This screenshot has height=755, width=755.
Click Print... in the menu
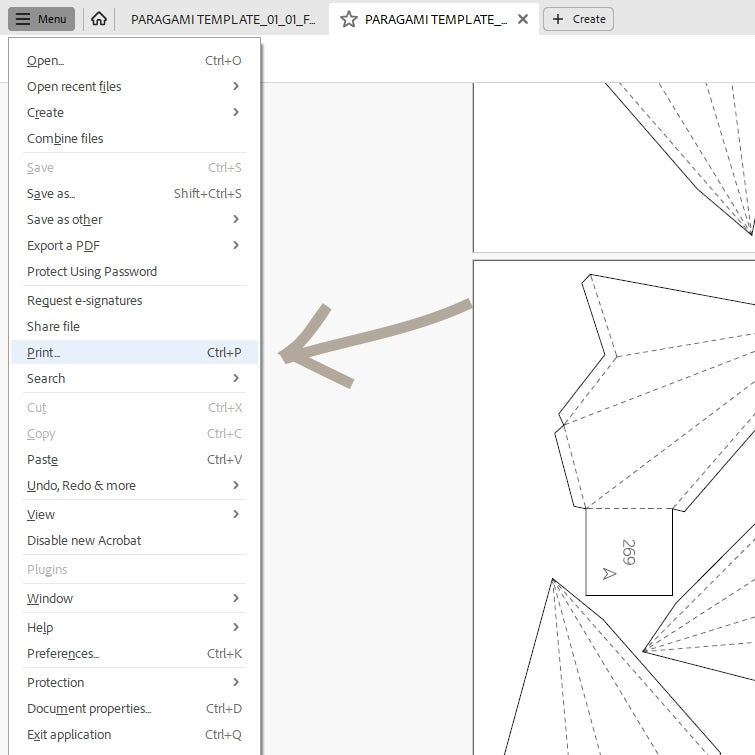tap(134, 352)
